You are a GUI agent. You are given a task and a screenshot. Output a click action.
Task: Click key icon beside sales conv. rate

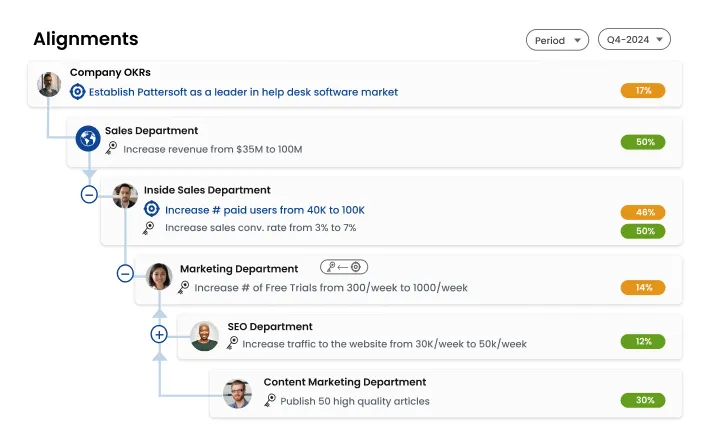coord(149,228)
